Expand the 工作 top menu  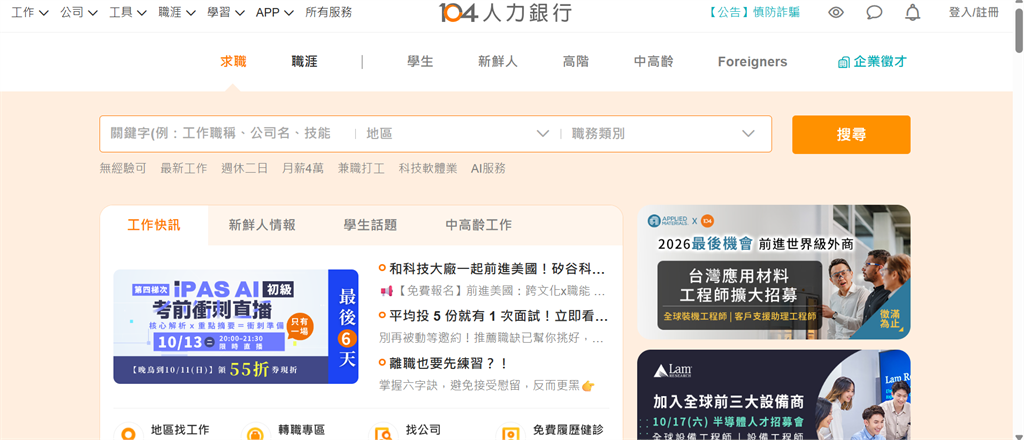click(30, 12)
